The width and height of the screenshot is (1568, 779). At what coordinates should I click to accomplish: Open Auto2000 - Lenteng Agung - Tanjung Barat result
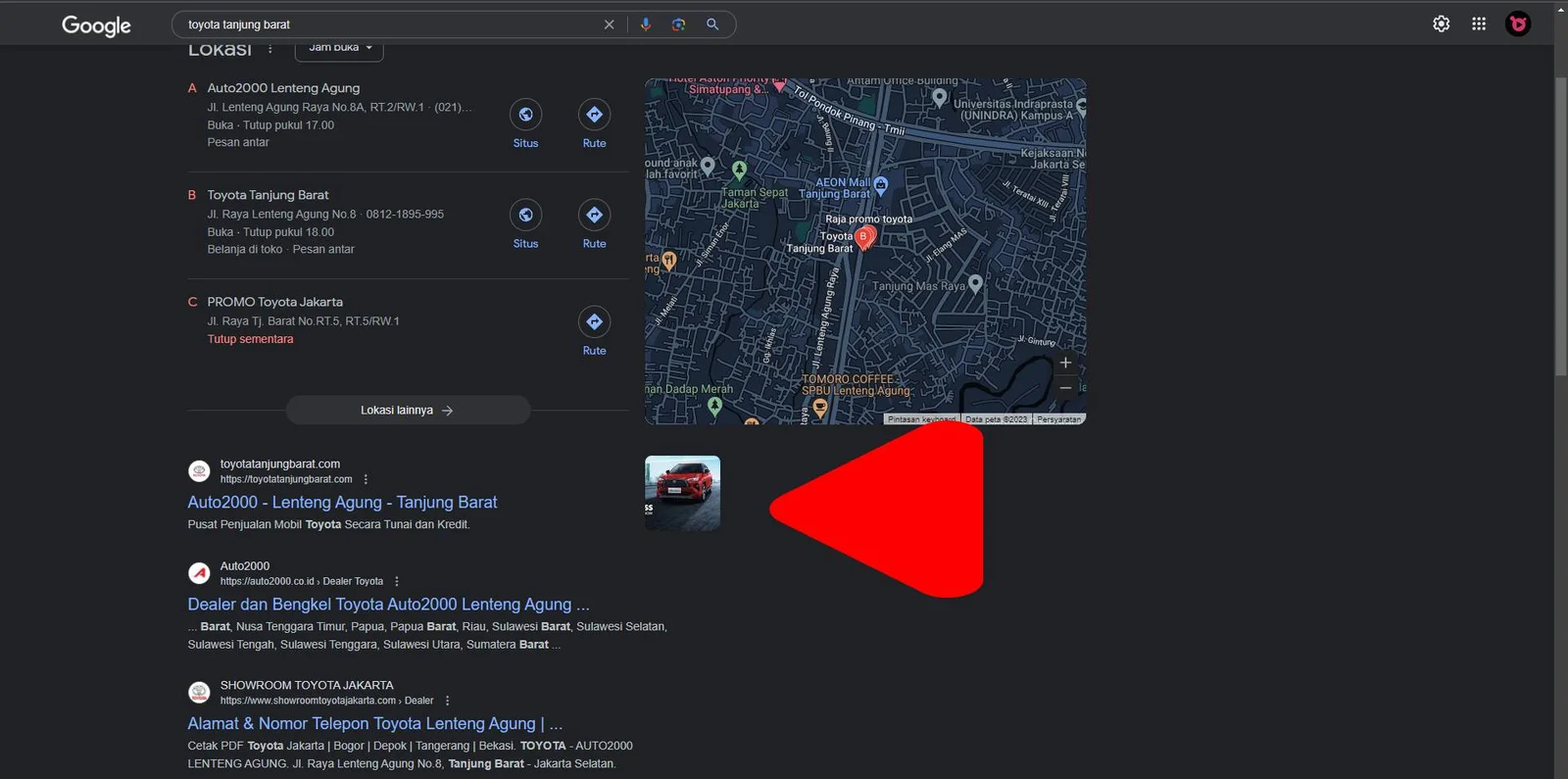click(x=342, y=502)
